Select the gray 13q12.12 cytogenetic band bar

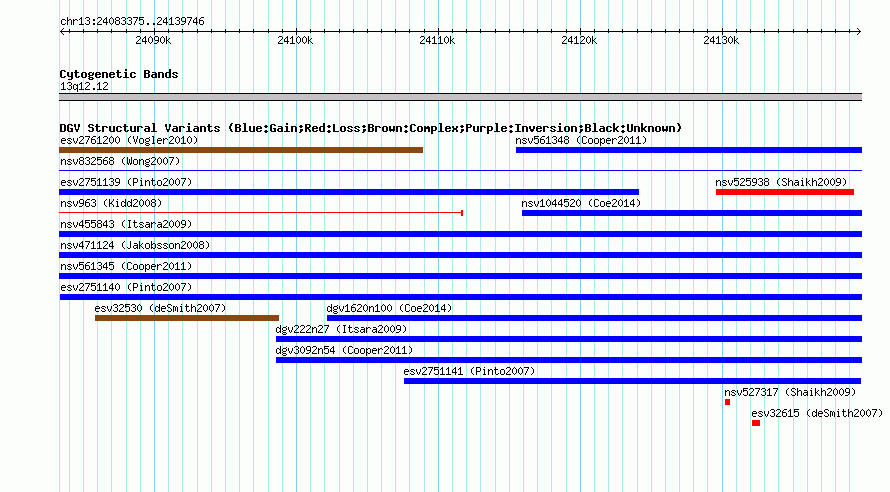pyautogui.click(x=461, y=97)
